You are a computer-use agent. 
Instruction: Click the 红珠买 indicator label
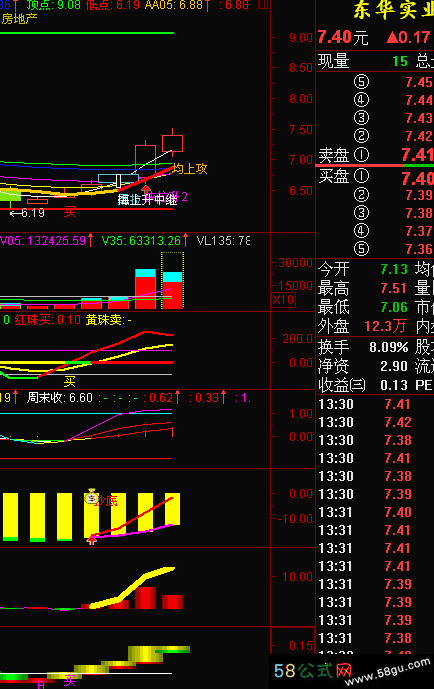coord(47,320)
